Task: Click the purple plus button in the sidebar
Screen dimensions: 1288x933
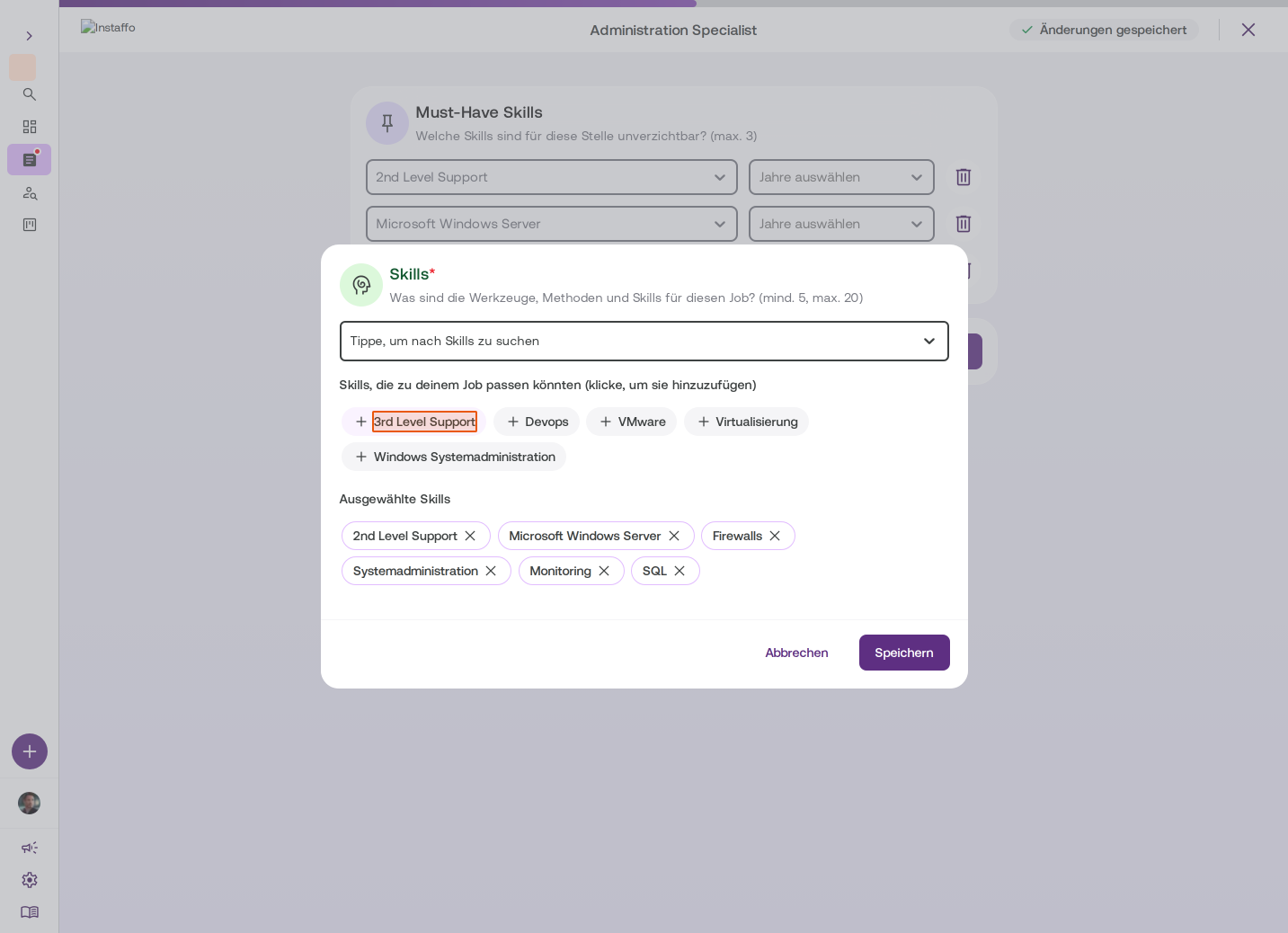Action: [30, 751]
